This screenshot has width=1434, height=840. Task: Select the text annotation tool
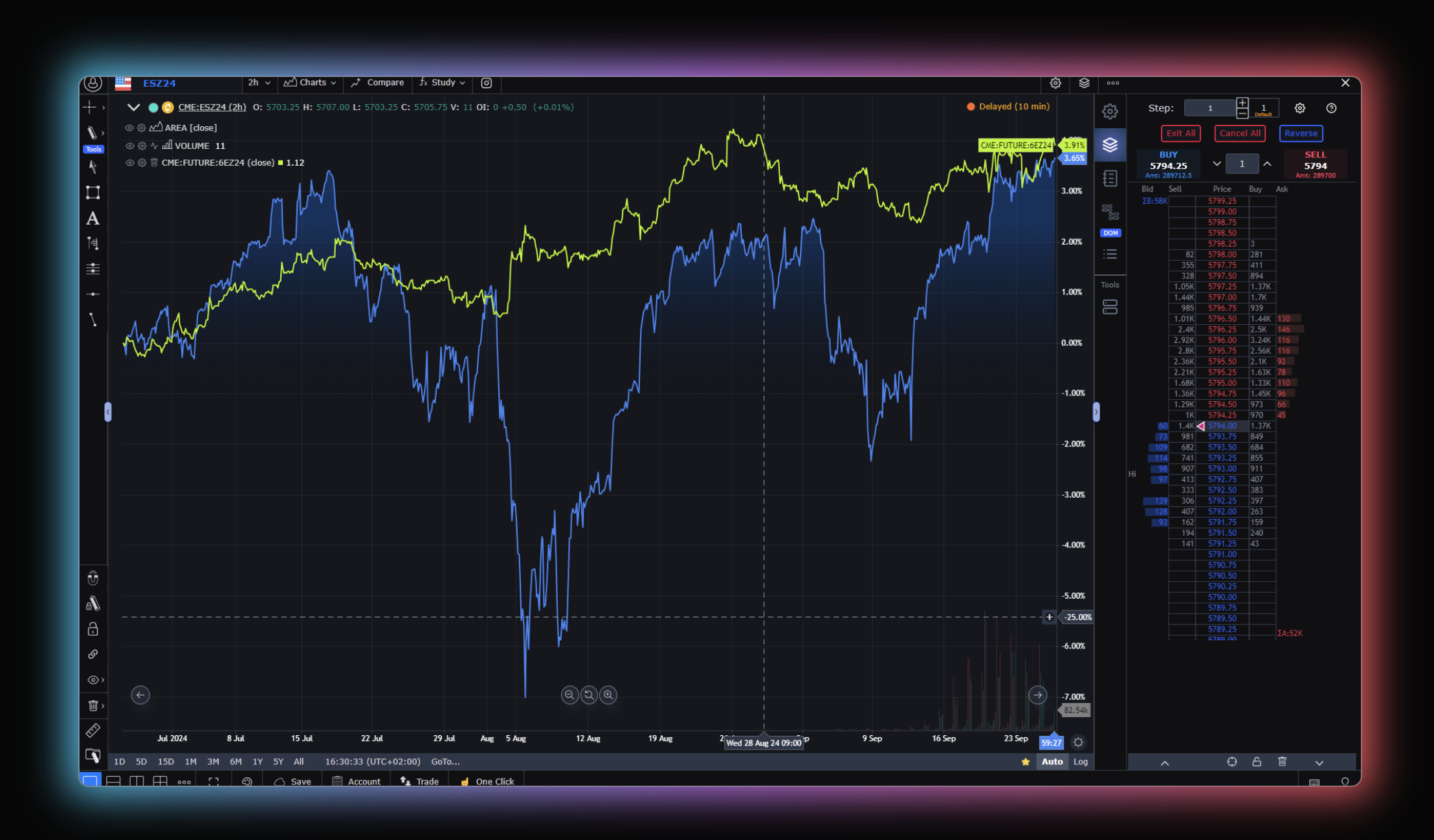[92, 219]
